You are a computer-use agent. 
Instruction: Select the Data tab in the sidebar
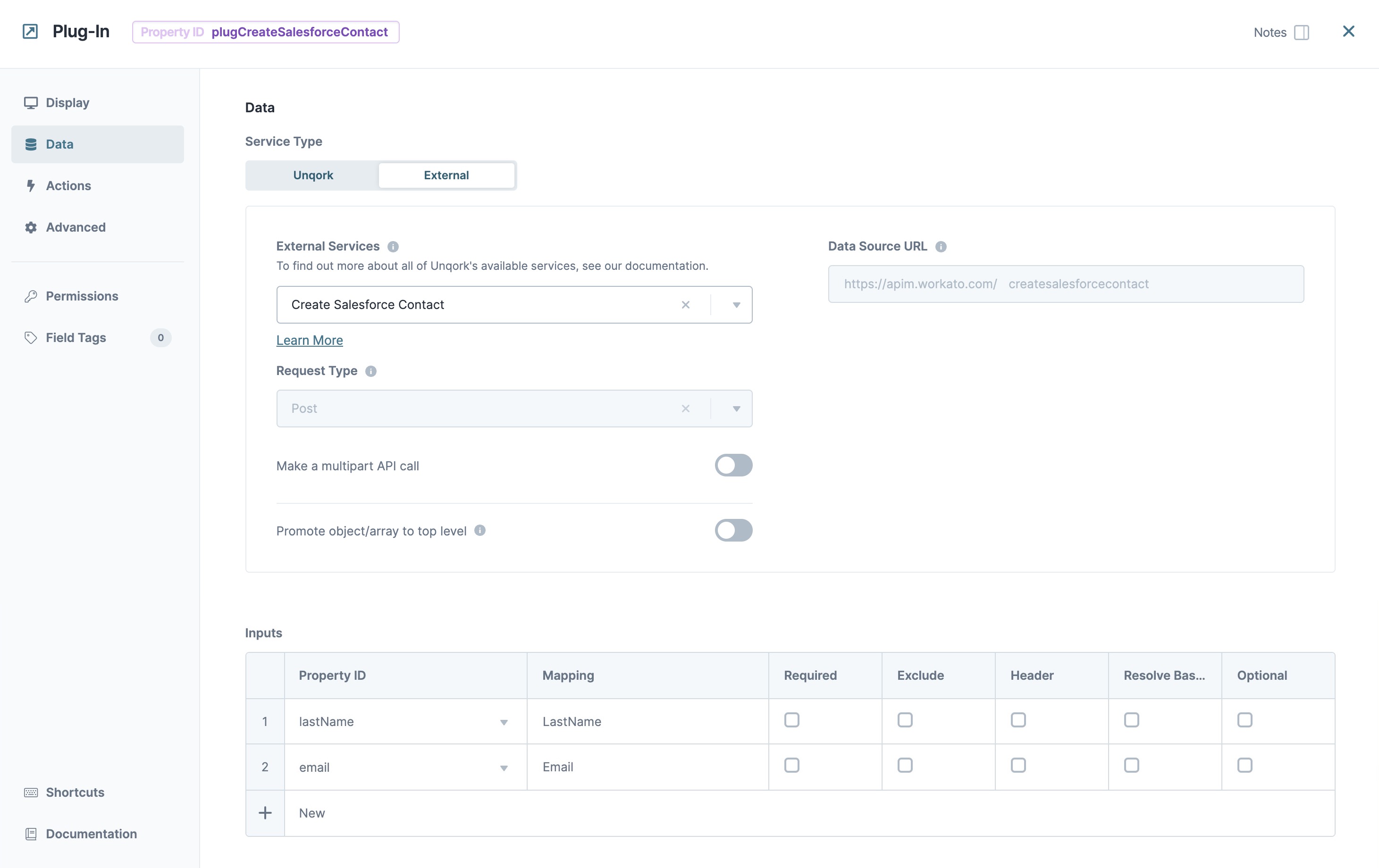click(97, 144)
